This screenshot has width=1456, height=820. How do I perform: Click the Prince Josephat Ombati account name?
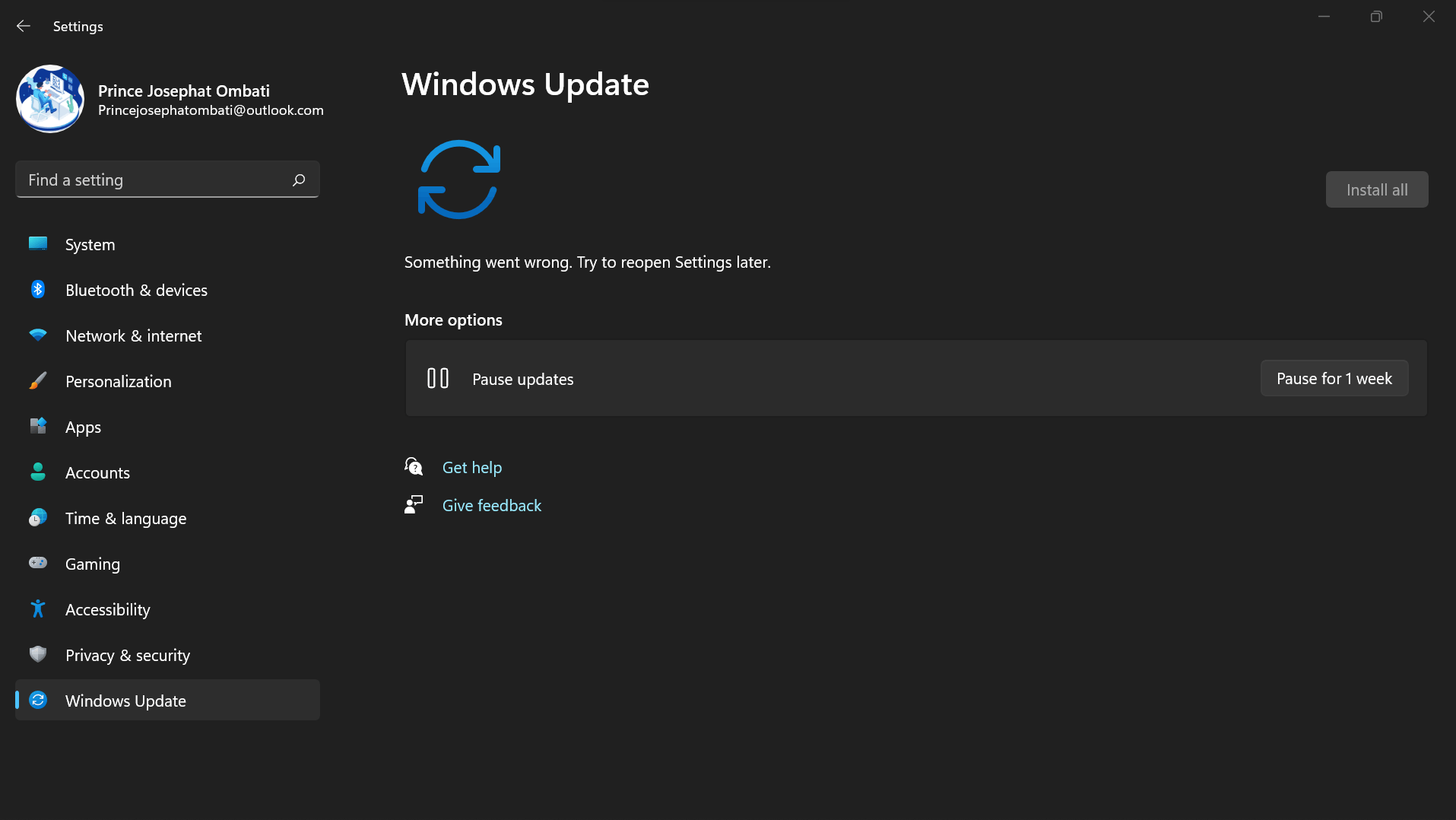click(184, 91)
